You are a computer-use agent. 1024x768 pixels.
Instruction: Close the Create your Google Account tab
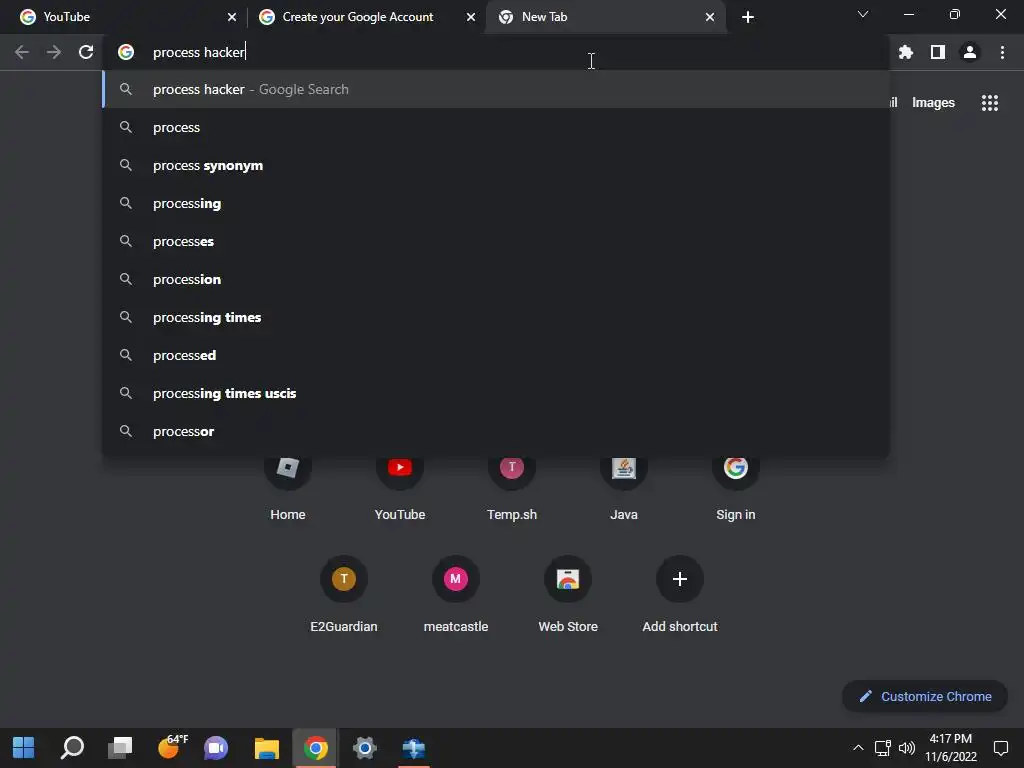click(471, 17)
